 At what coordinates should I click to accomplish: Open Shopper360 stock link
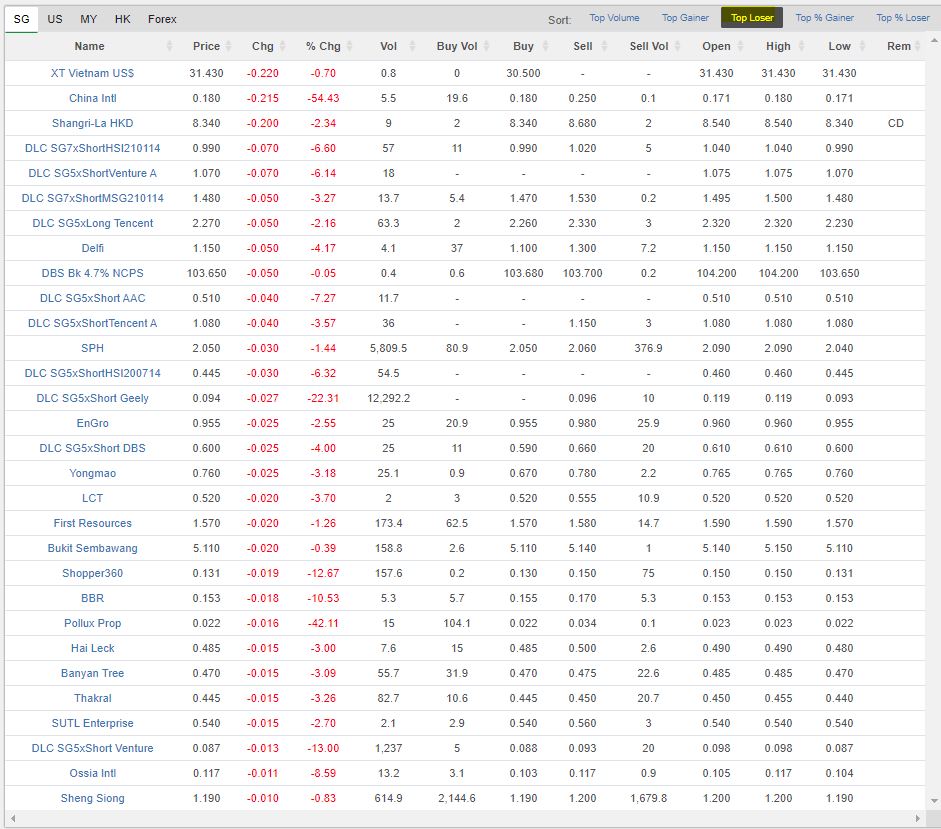click(92, 573)
